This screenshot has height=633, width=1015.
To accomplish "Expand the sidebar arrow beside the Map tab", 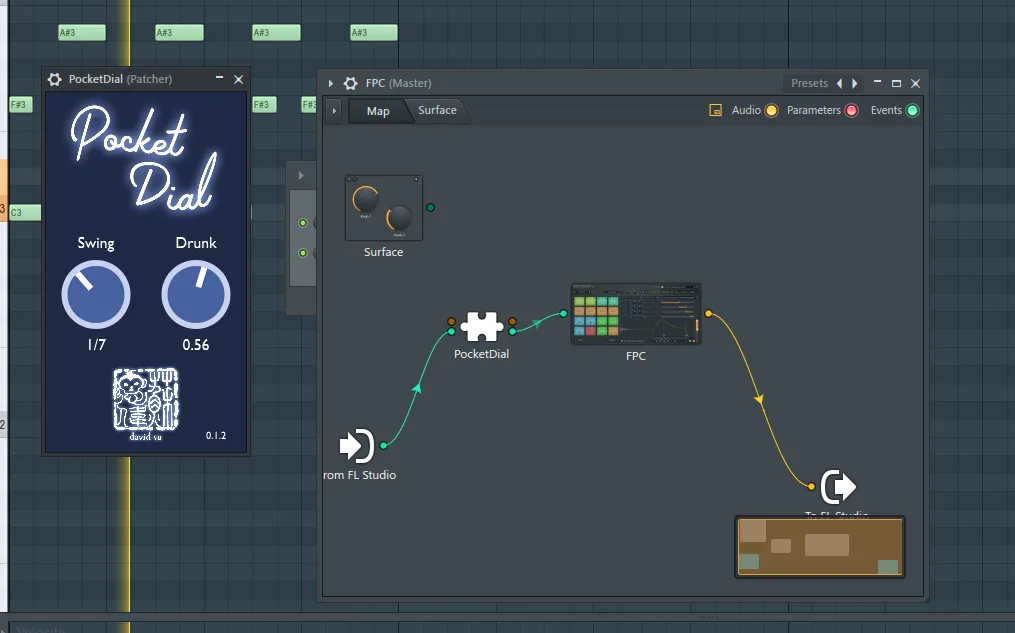I will click(334, 111).
